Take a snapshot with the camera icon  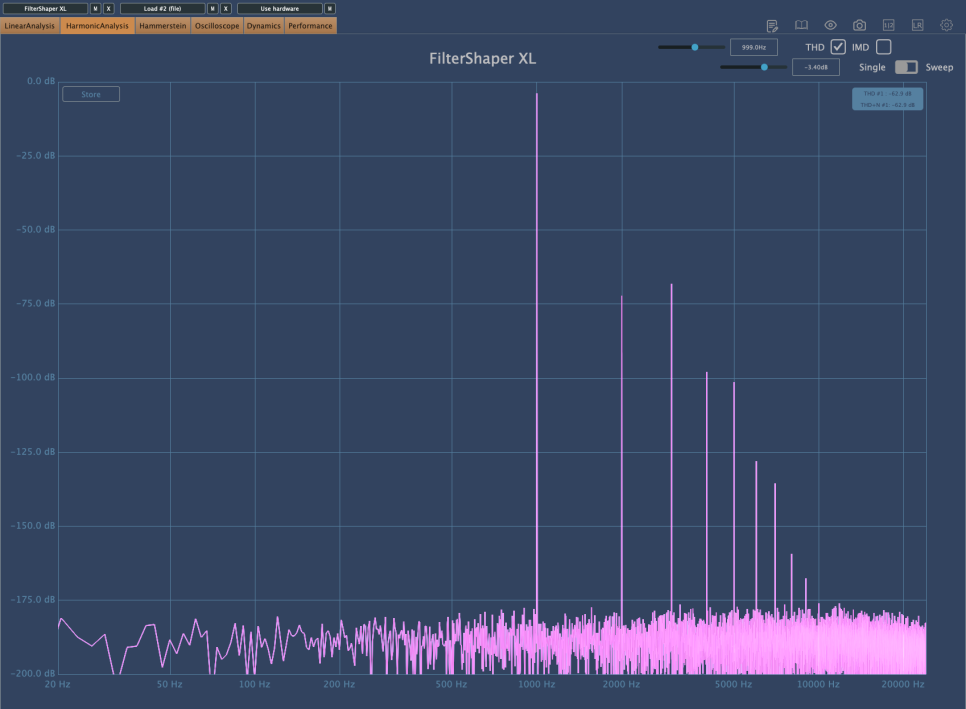click(859, 25)
